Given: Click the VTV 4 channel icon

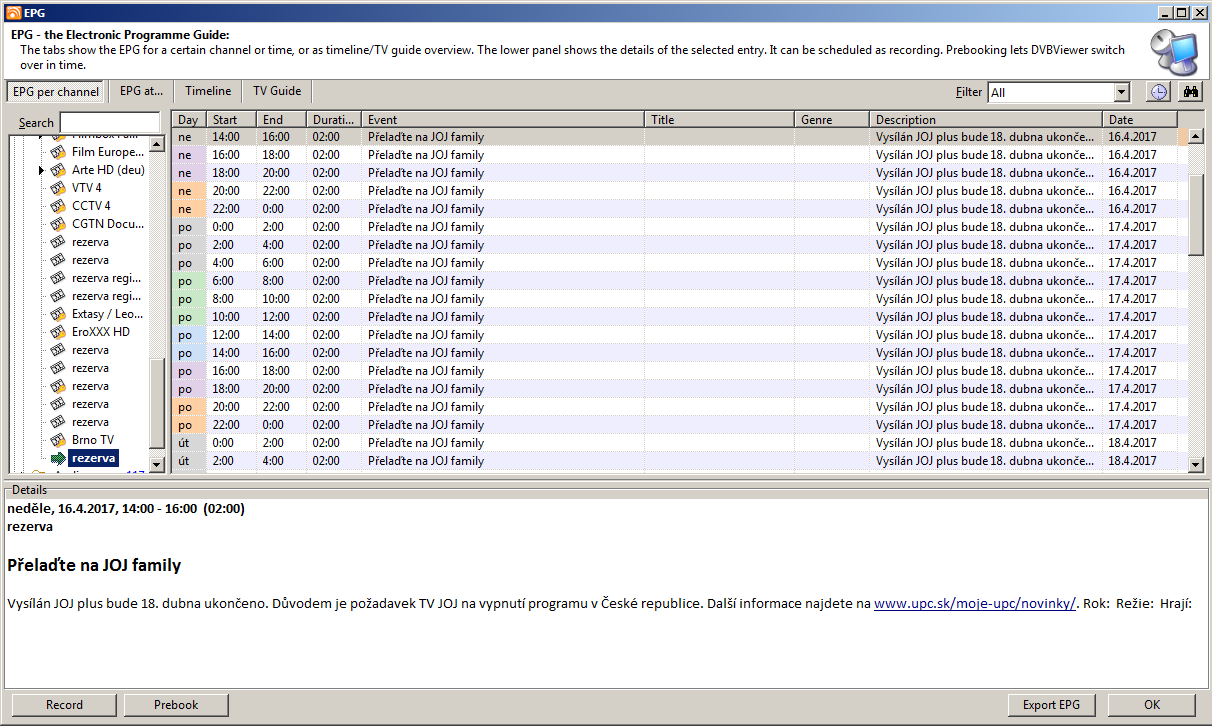Looking at the screenshot, I should (x=59, y=188).
